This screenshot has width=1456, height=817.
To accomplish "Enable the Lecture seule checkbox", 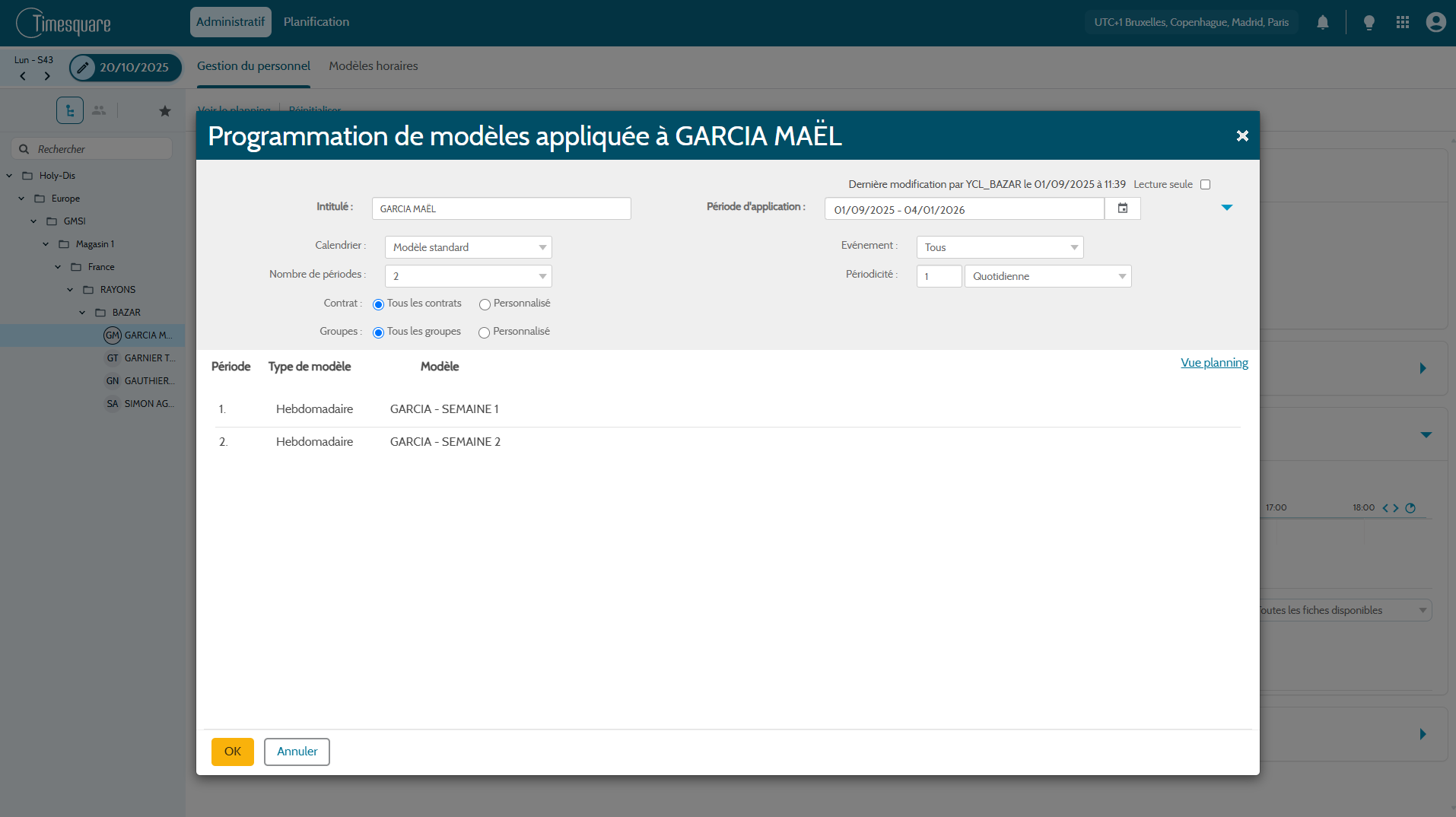I will pos(1205,184).
